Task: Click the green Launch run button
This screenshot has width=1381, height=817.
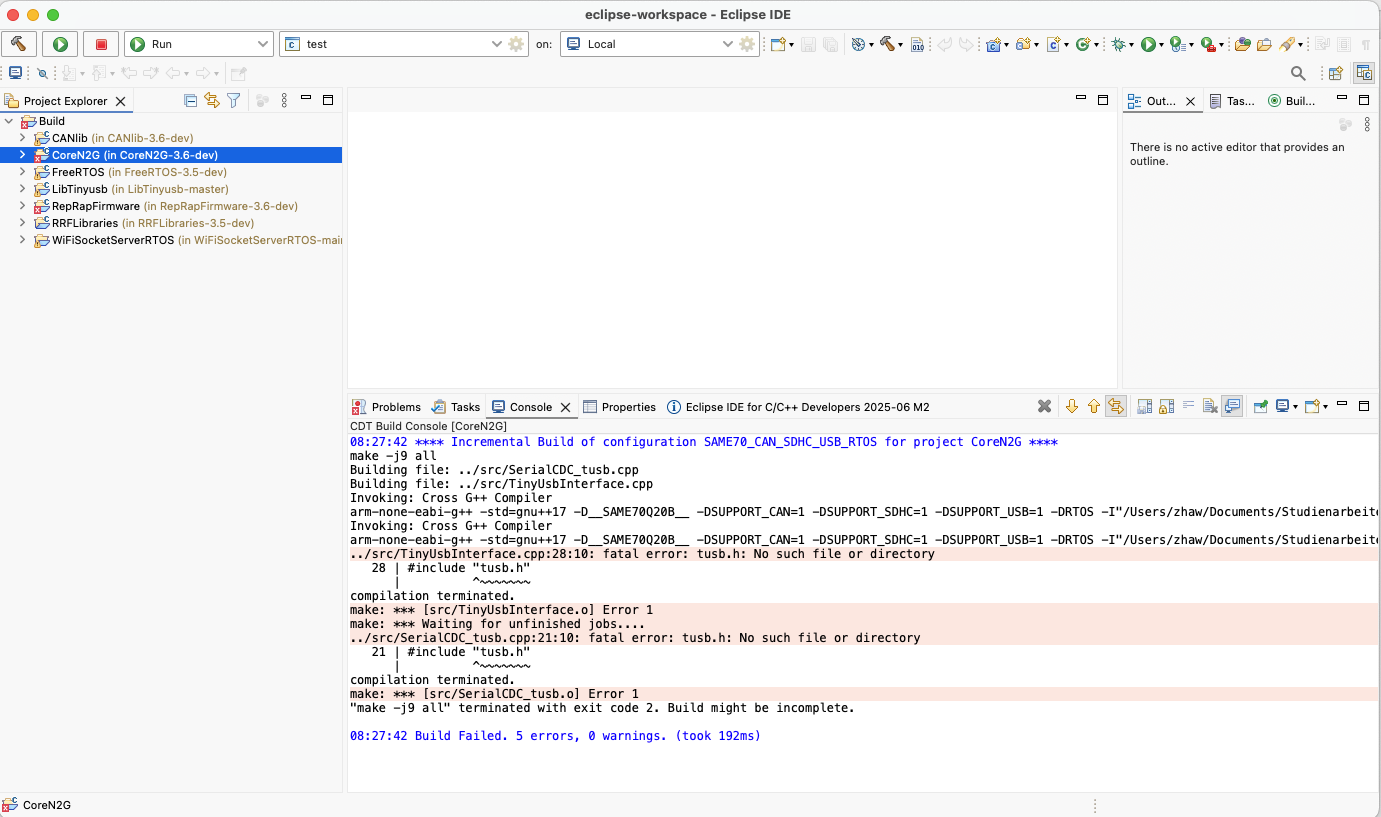Action: (x=60, y=44)
